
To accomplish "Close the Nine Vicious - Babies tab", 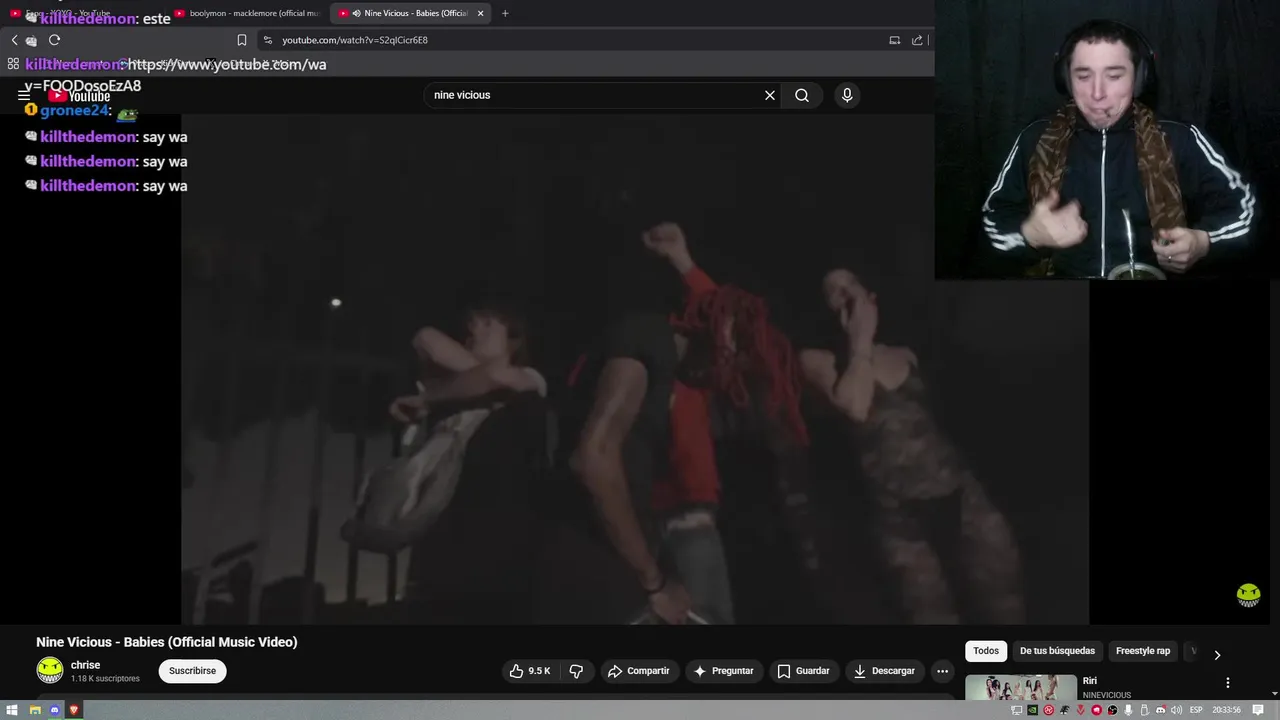I will (x=480, y=13).
